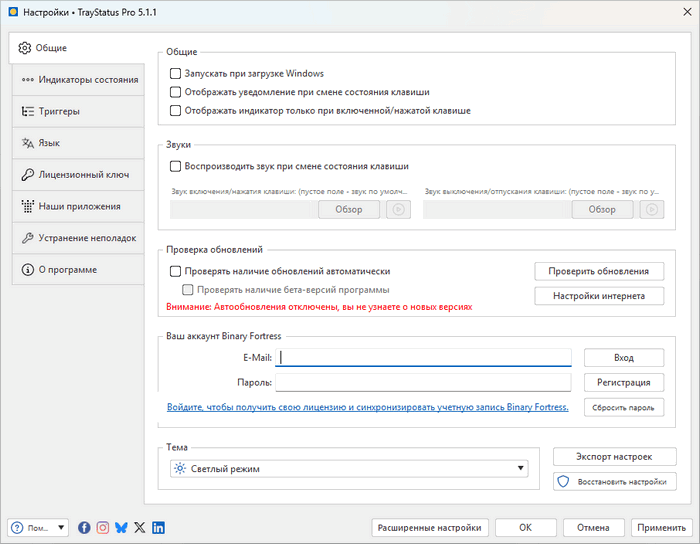Screen dimensions: 700x544
Task: Open Расширенные настройки
Action: pos(430,527)
